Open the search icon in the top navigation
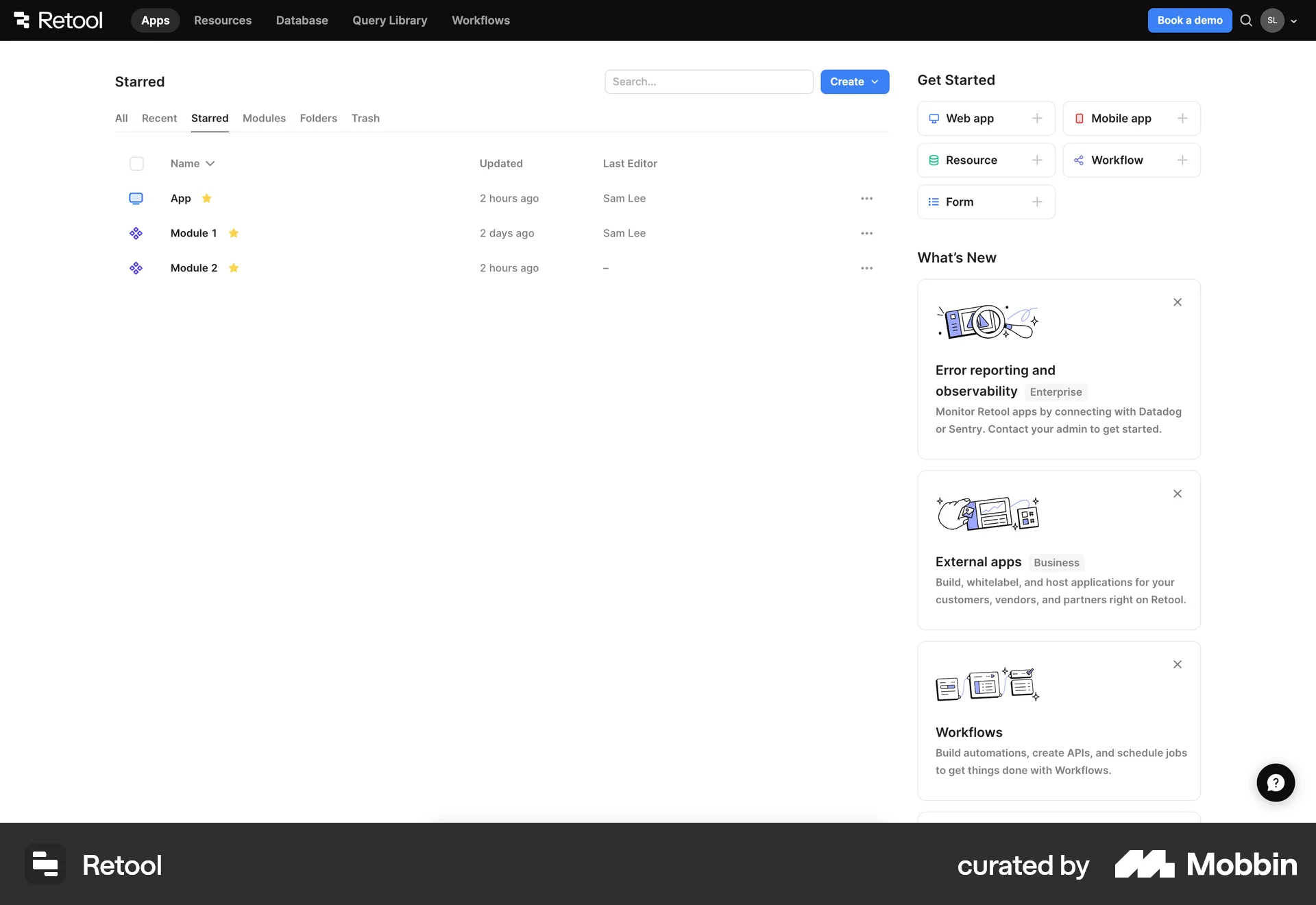 pyautogui.click(x=1245, y=20)
